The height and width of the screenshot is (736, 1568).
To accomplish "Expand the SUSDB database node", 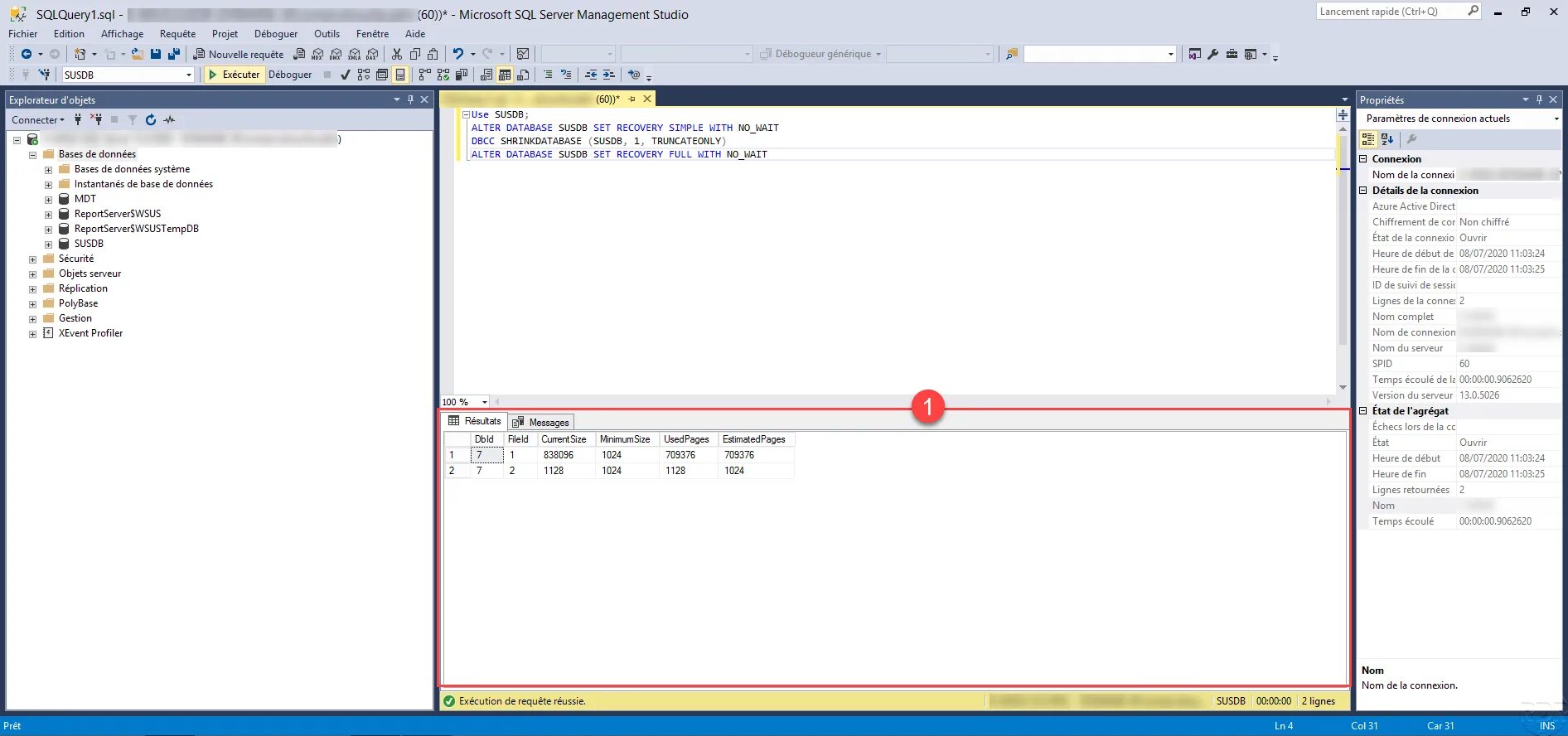I will pyautogui.click(x=49, y=245).
